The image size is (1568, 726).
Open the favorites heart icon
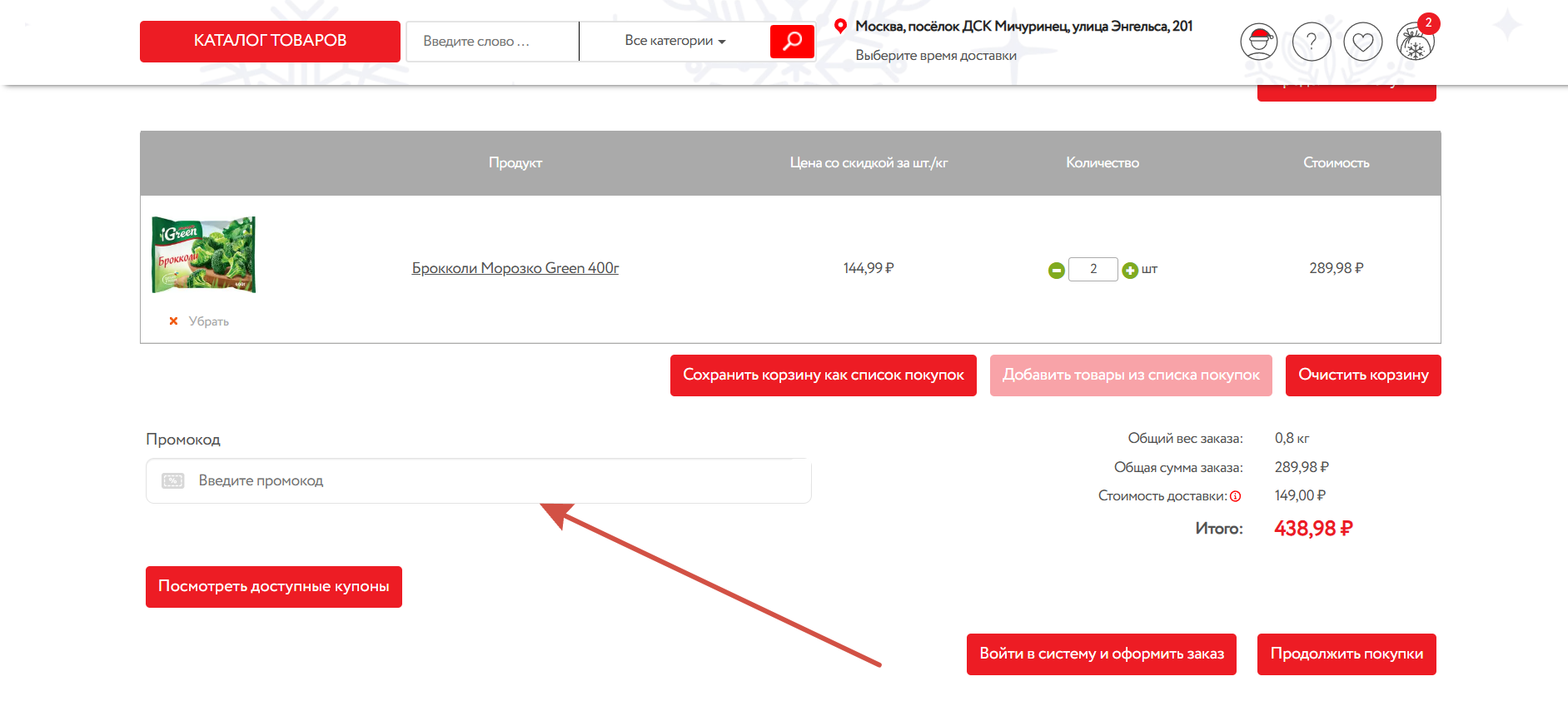click(1363, 42)
